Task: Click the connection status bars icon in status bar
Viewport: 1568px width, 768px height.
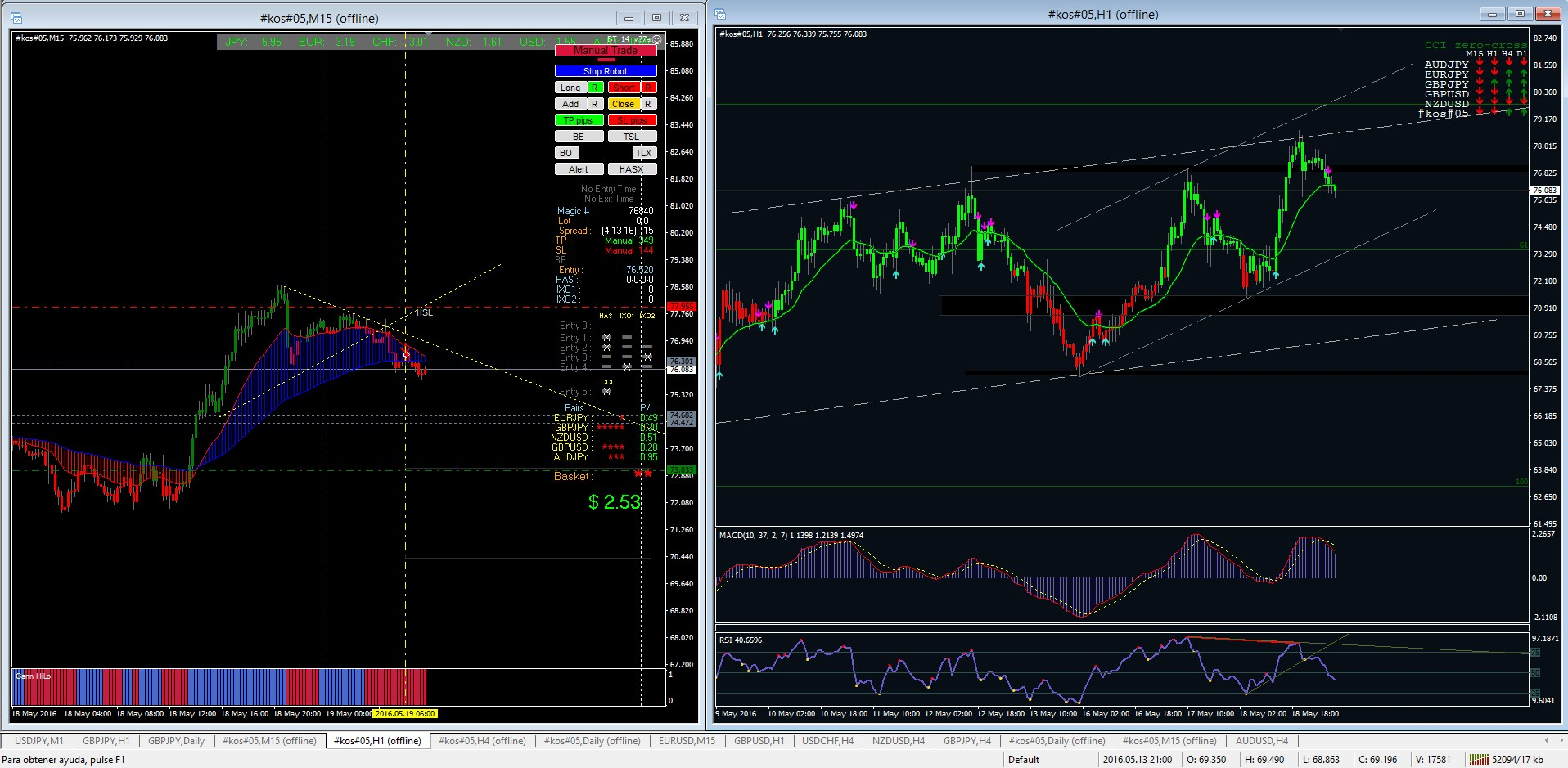Action: pos(1478,760)
